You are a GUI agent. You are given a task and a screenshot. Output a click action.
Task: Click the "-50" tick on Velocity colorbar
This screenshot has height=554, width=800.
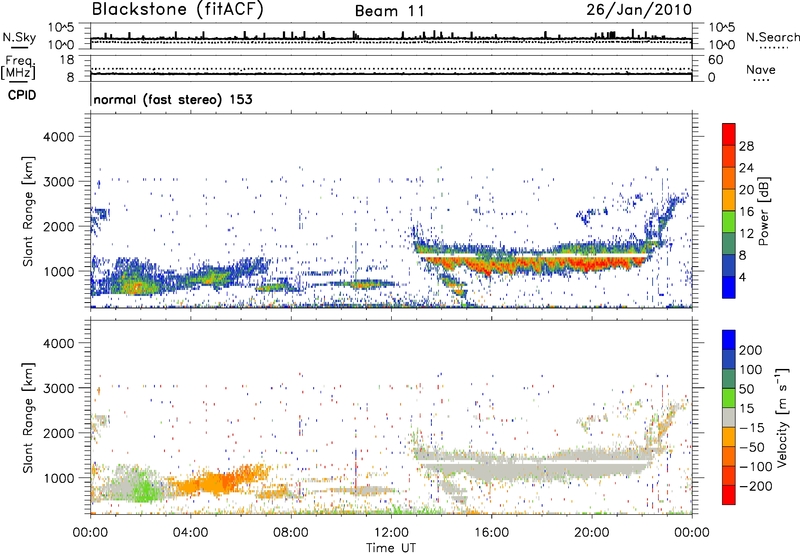coord(752,448)
